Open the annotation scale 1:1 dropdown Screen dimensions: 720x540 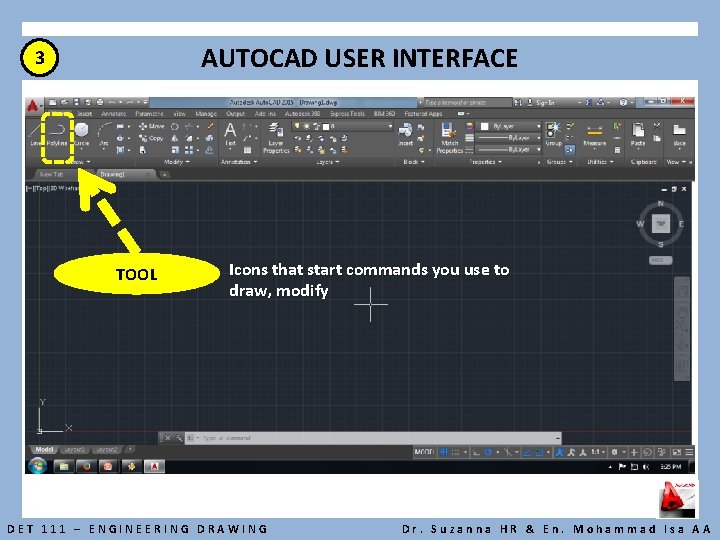[597, 452]
